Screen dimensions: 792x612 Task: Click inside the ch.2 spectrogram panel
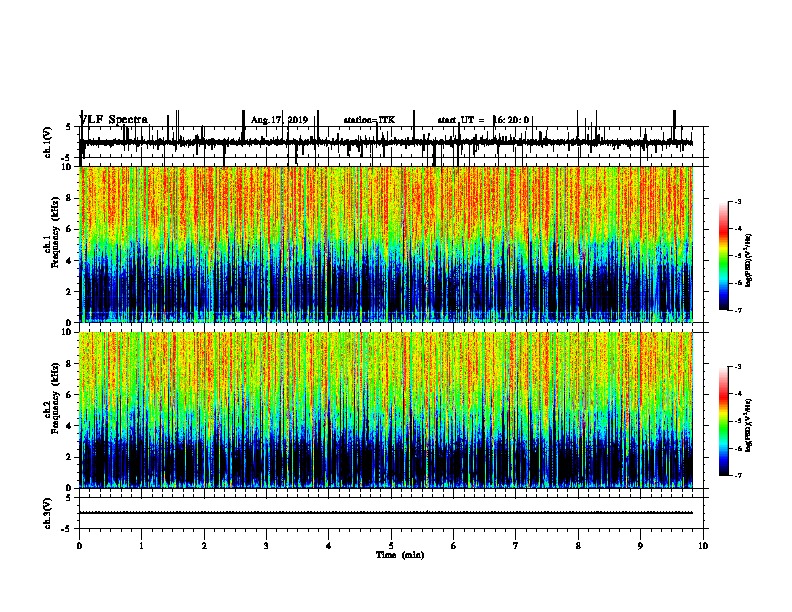tap(386, 410)
